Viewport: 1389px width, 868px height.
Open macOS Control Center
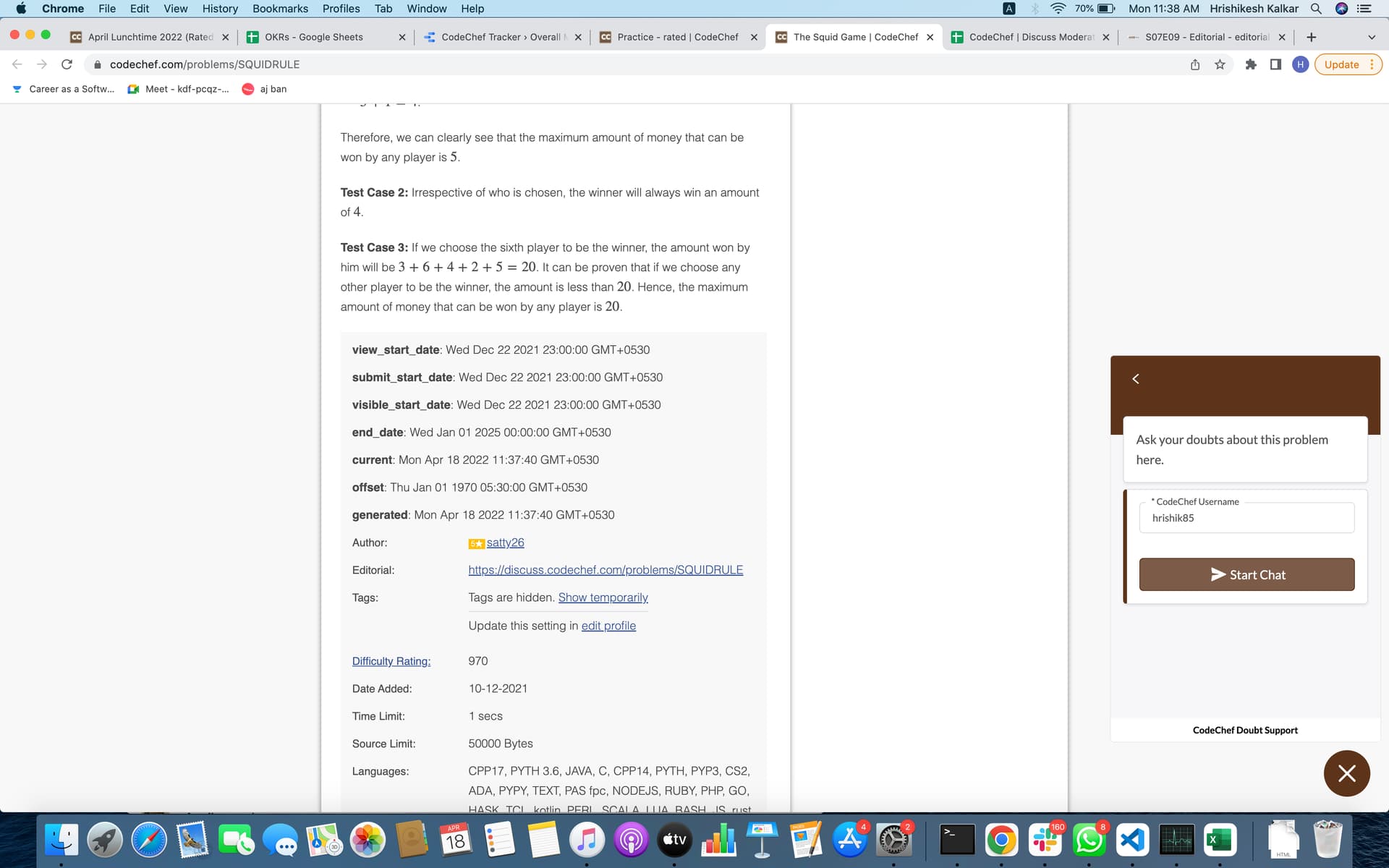(1364, 9)
